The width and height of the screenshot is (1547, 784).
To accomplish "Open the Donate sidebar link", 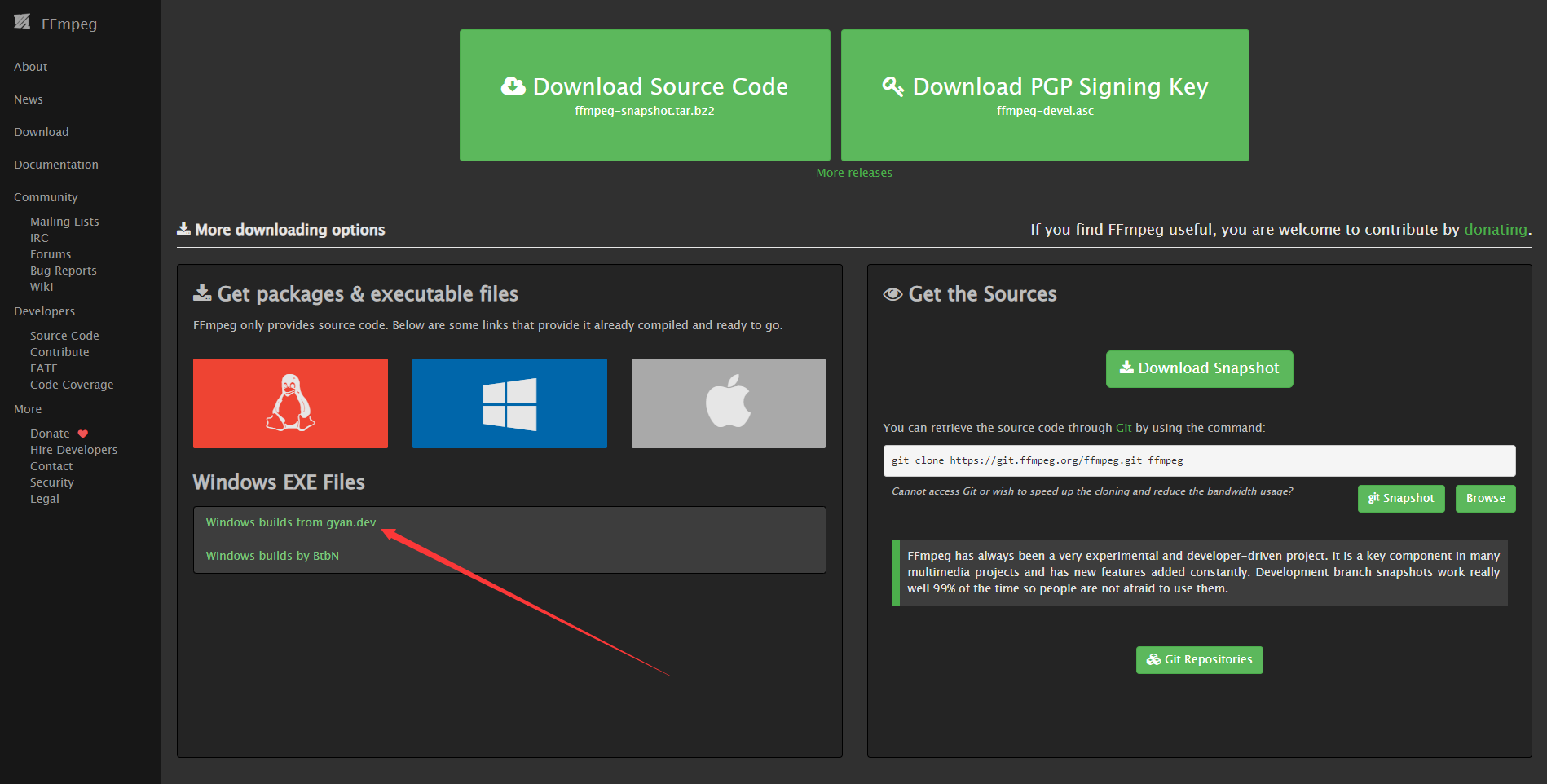I will tap(50, 434).
